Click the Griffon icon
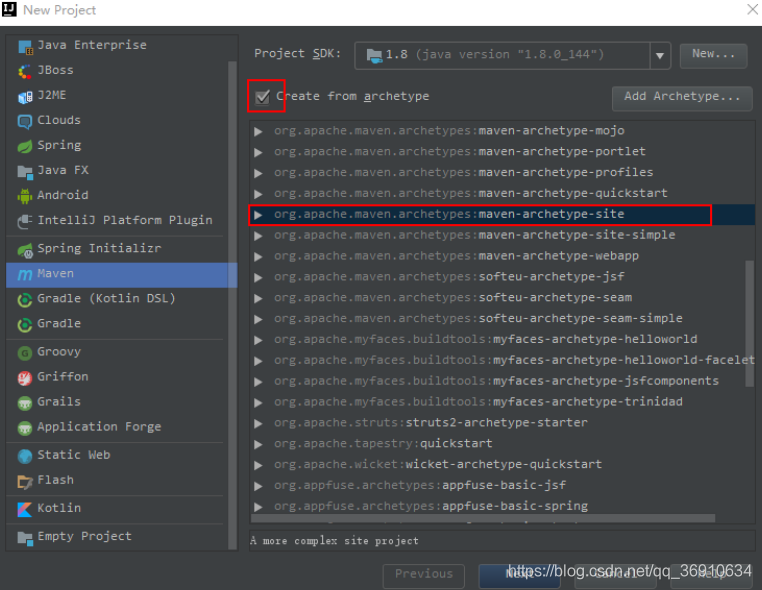Screen dimensions: 762x590 click(x=25, y=378)
